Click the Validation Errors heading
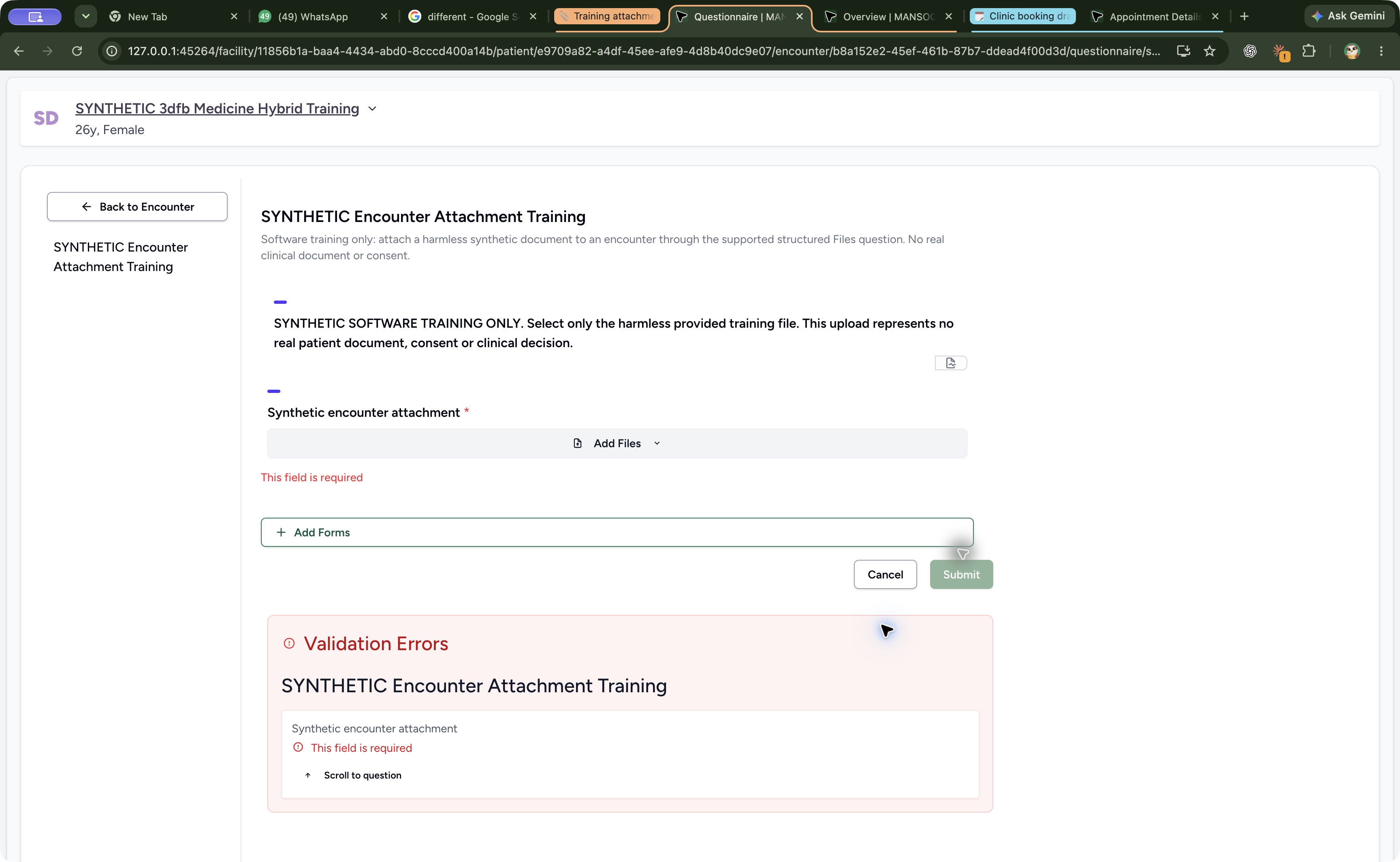 coord(376,644)
